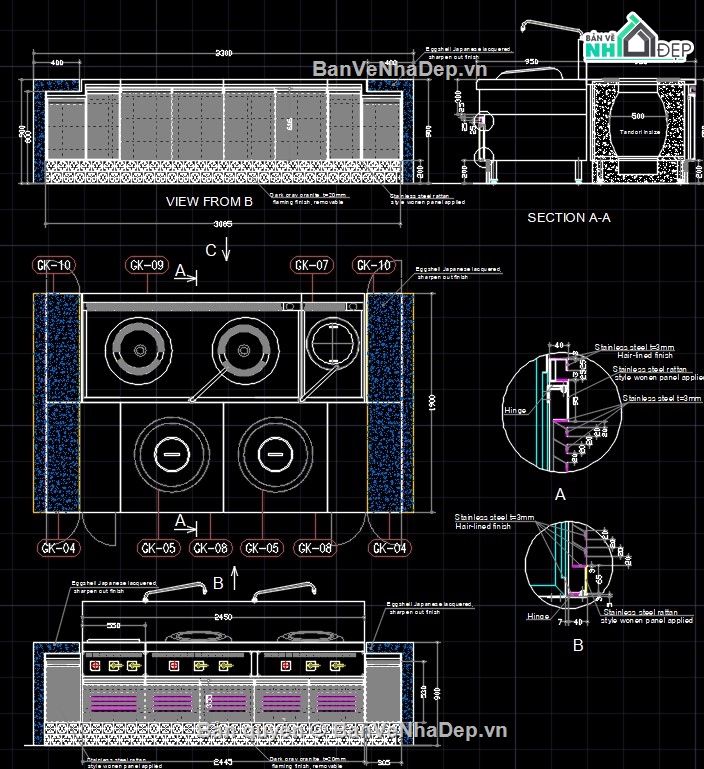
Task: Select the SECTION A-A title text
Action: [569, 217]
